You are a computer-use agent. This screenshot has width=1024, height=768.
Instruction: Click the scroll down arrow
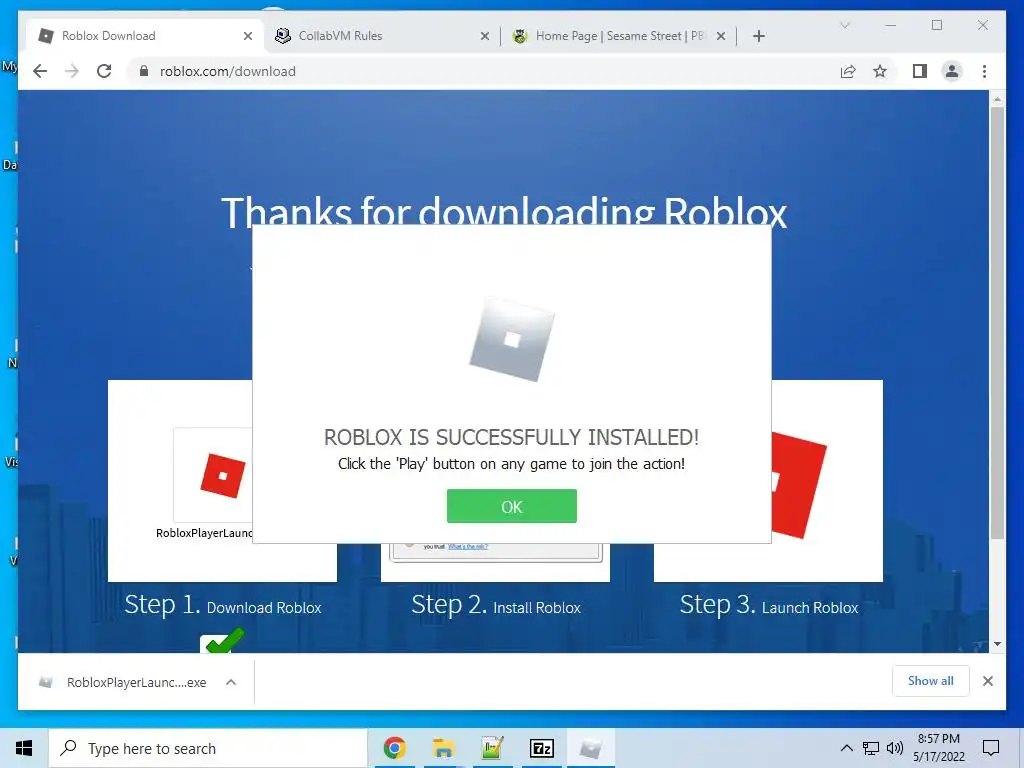pos(997,644)
